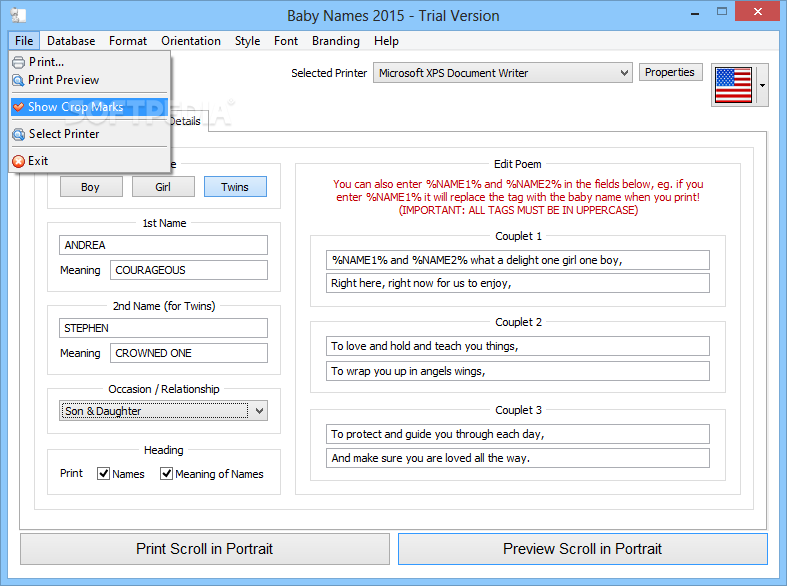
Task: Expand the Occasion / Relationship combo box
Action: [x=259, y=411]
